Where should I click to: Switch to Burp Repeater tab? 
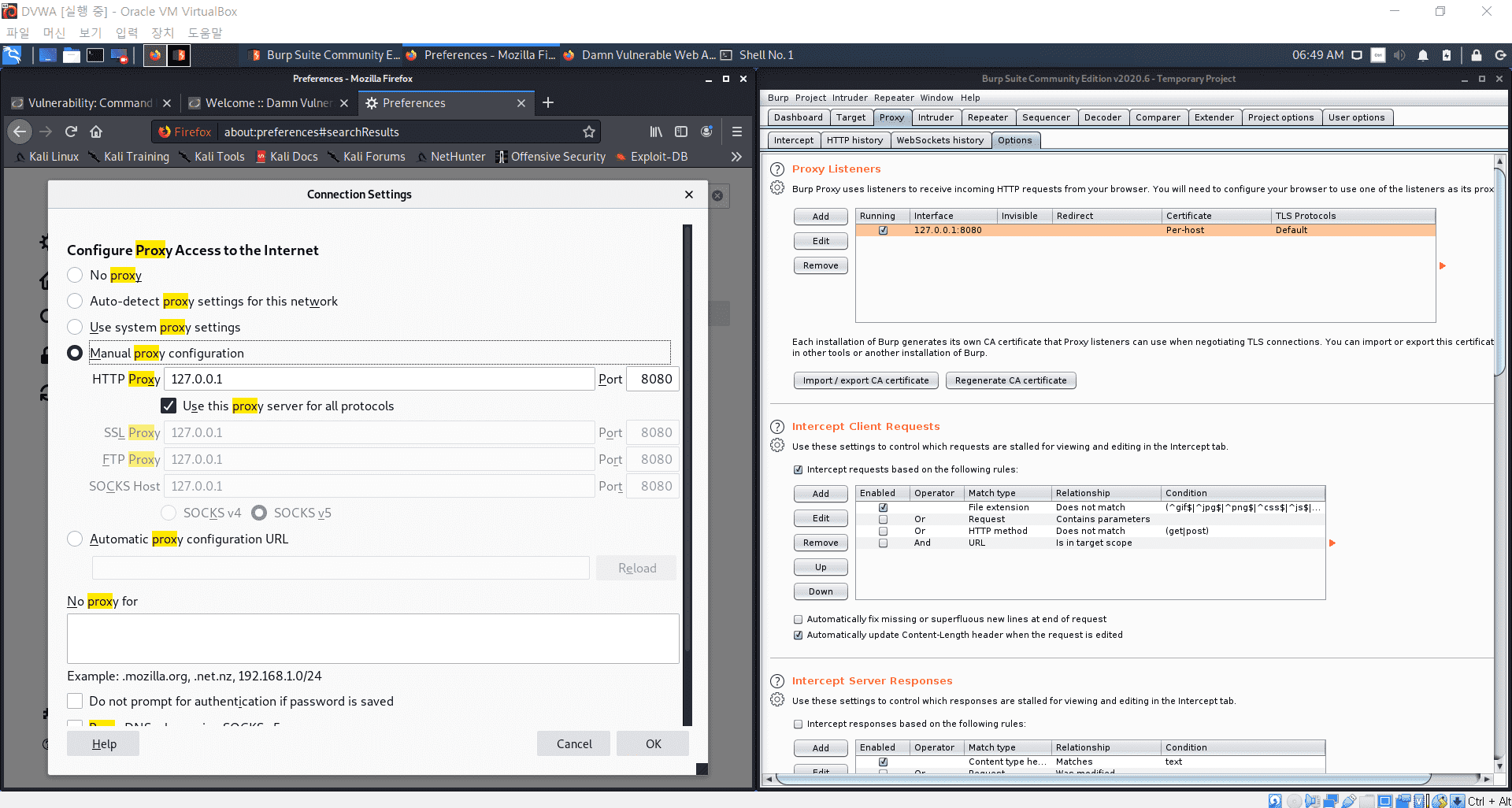[x=988, y=117]
